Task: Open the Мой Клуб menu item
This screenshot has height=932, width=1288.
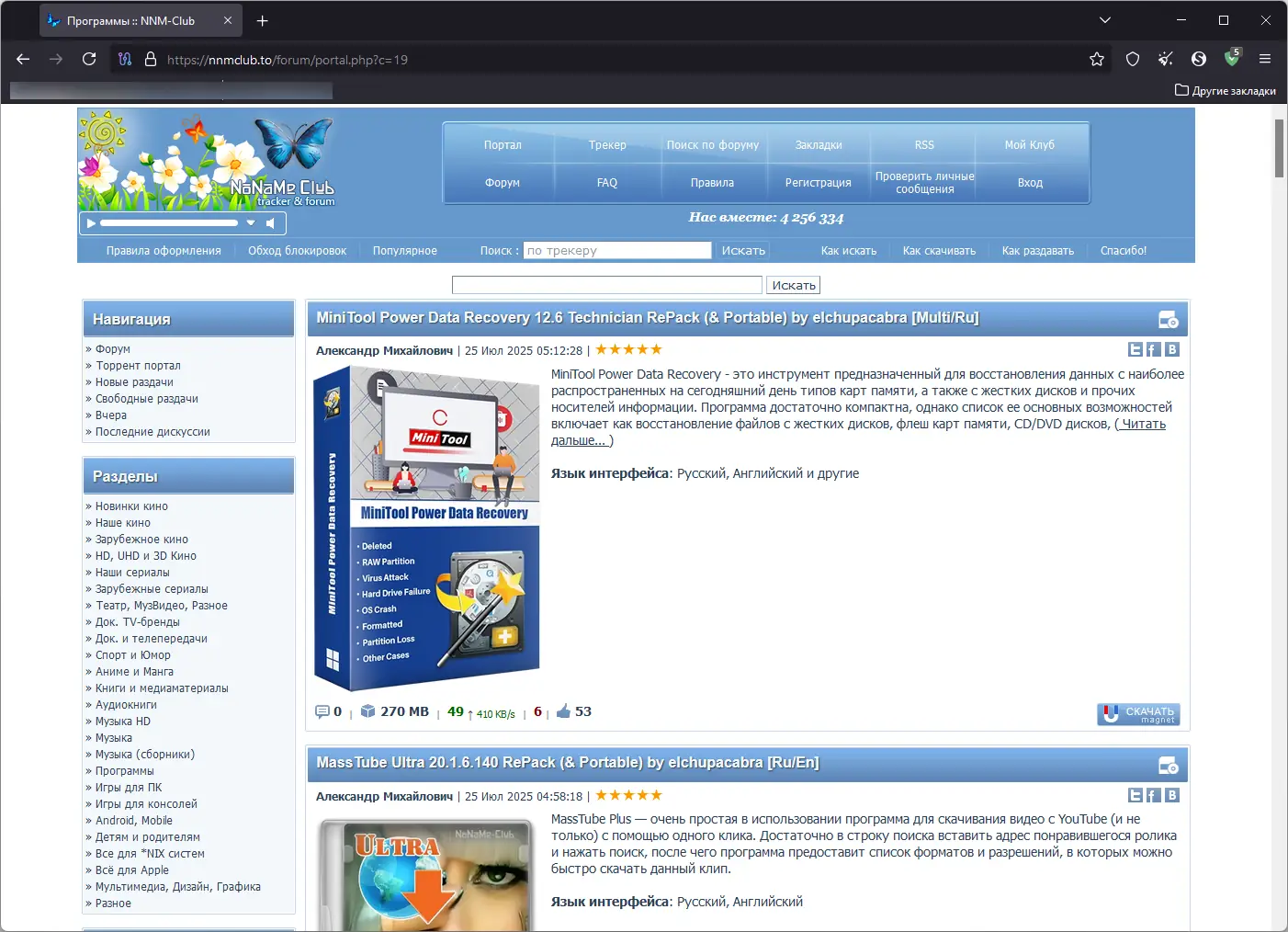Action: click(1030, 145)
